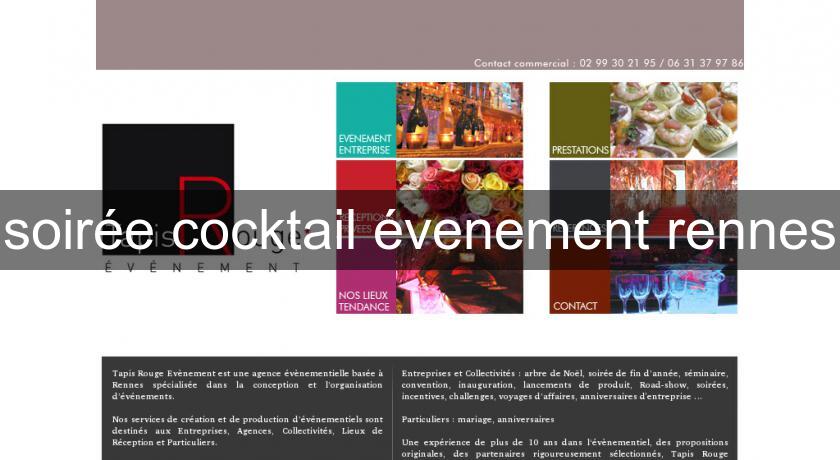Open the Evenement Entreprise teal tile

click(366, 120)
